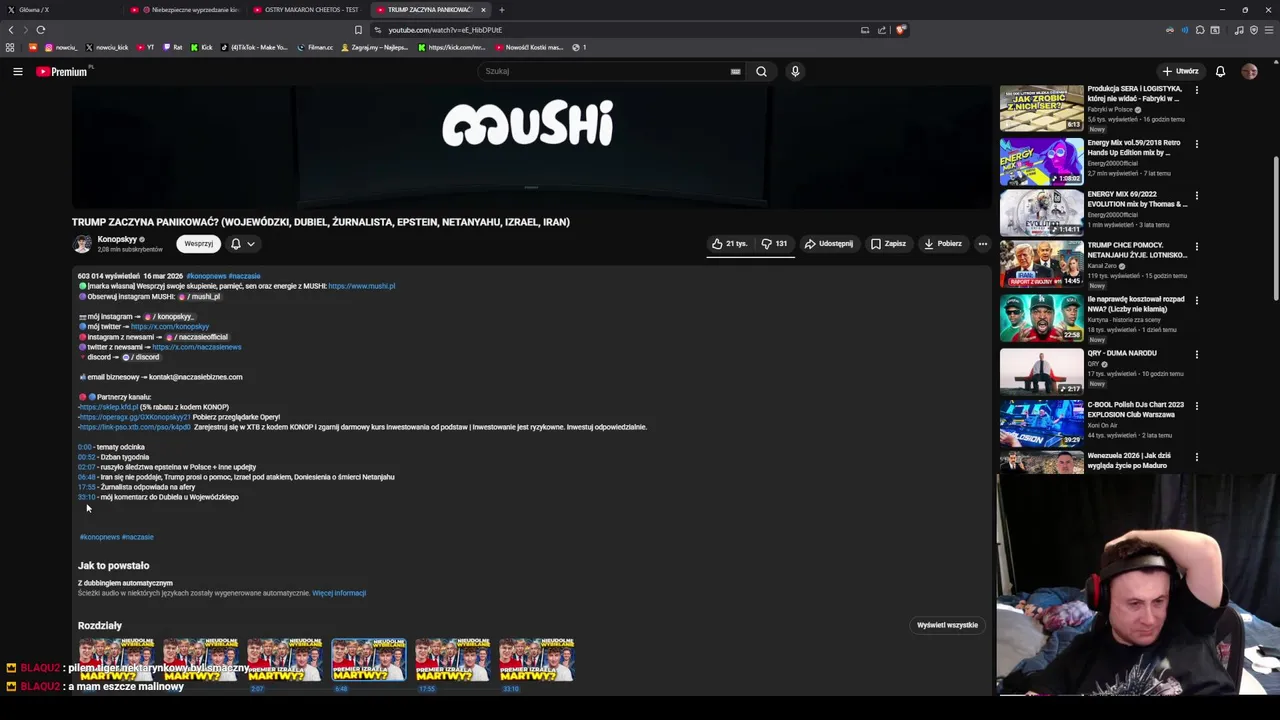
Task: Open the Filman.cc bookmark
Action: coord(316,47)
